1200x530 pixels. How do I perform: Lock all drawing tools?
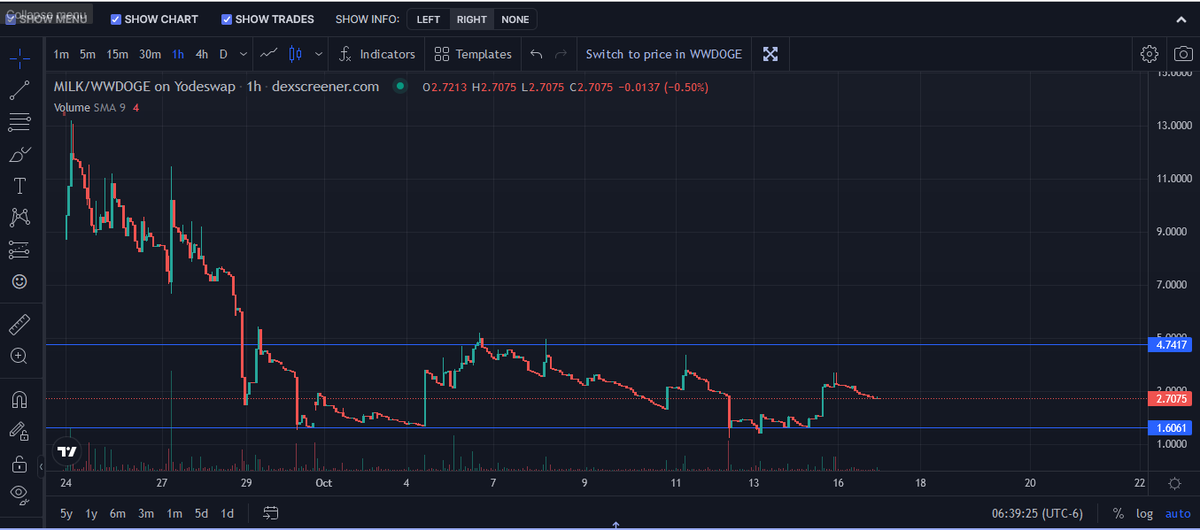(x=19, y=463)
